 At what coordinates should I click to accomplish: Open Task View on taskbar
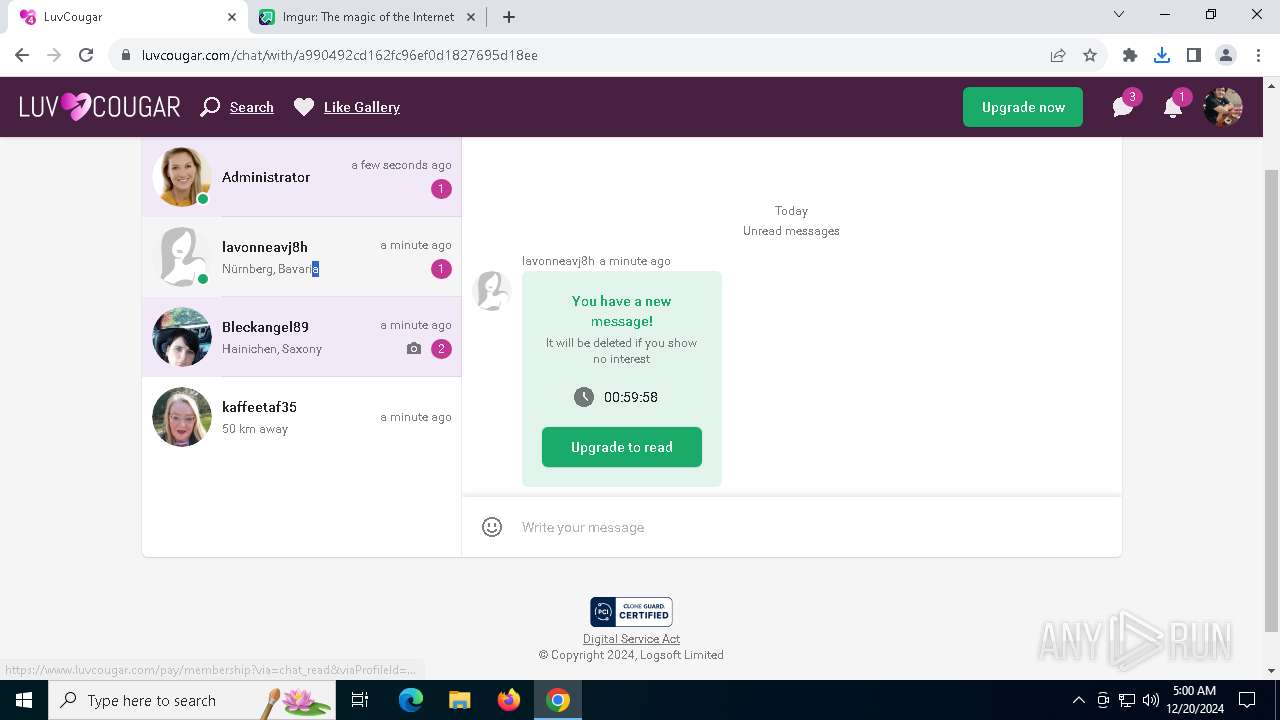point(361,700)
